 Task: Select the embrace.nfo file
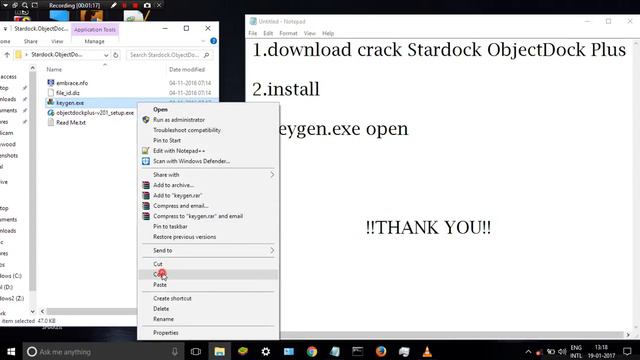pos(72,83)
